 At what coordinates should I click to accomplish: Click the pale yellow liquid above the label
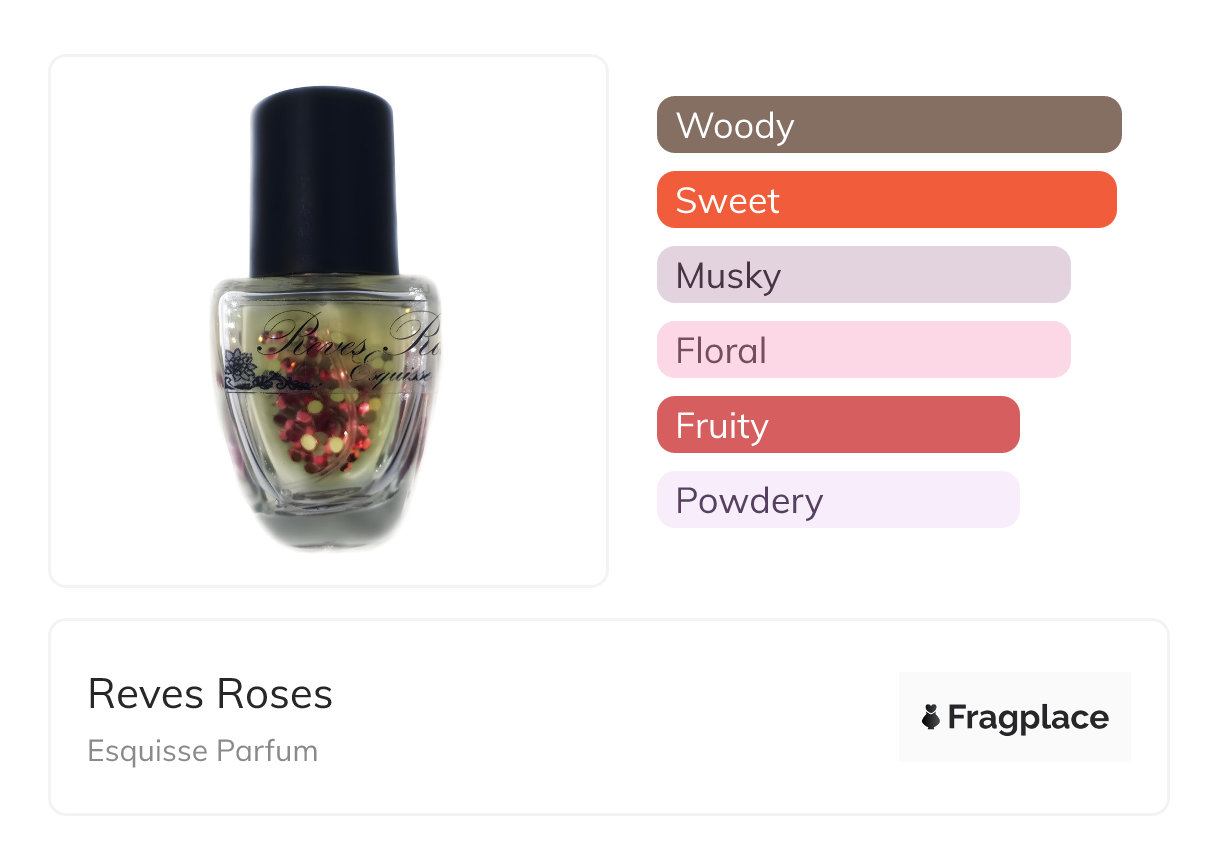[x=330, y=300]
